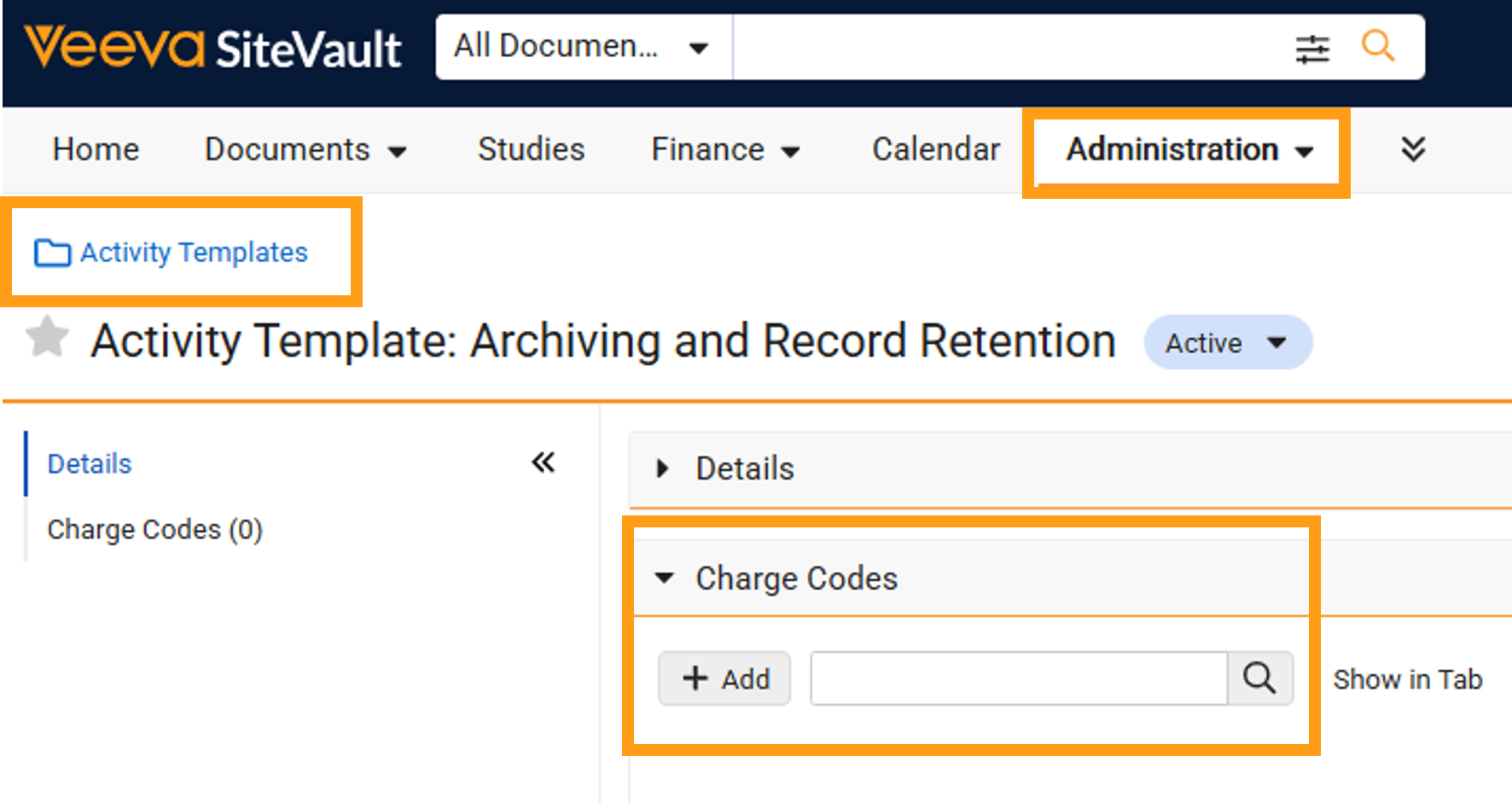Screen dimensions: 1512x803
Task: Click the Activity Templates folder icon
Action: (x=52, y=253)
